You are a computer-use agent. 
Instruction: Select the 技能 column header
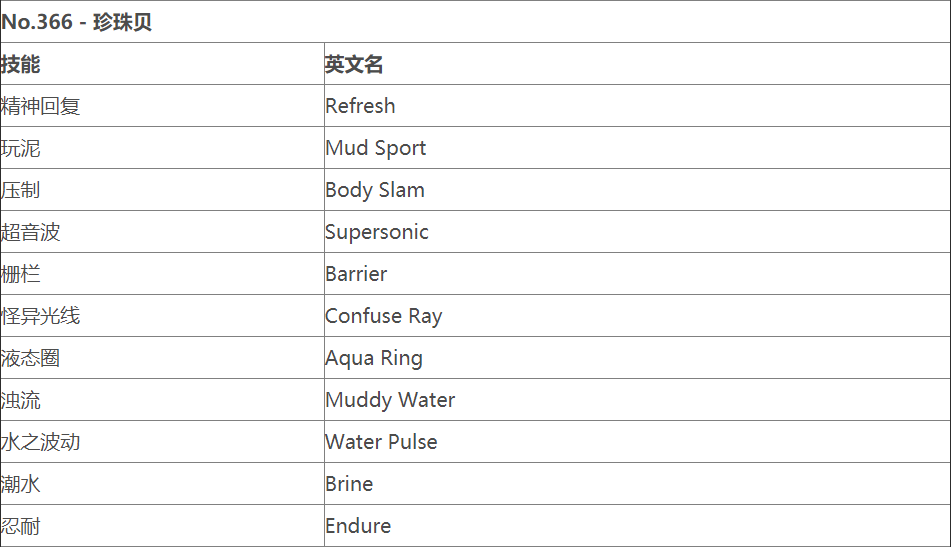[x=21, y=64]
